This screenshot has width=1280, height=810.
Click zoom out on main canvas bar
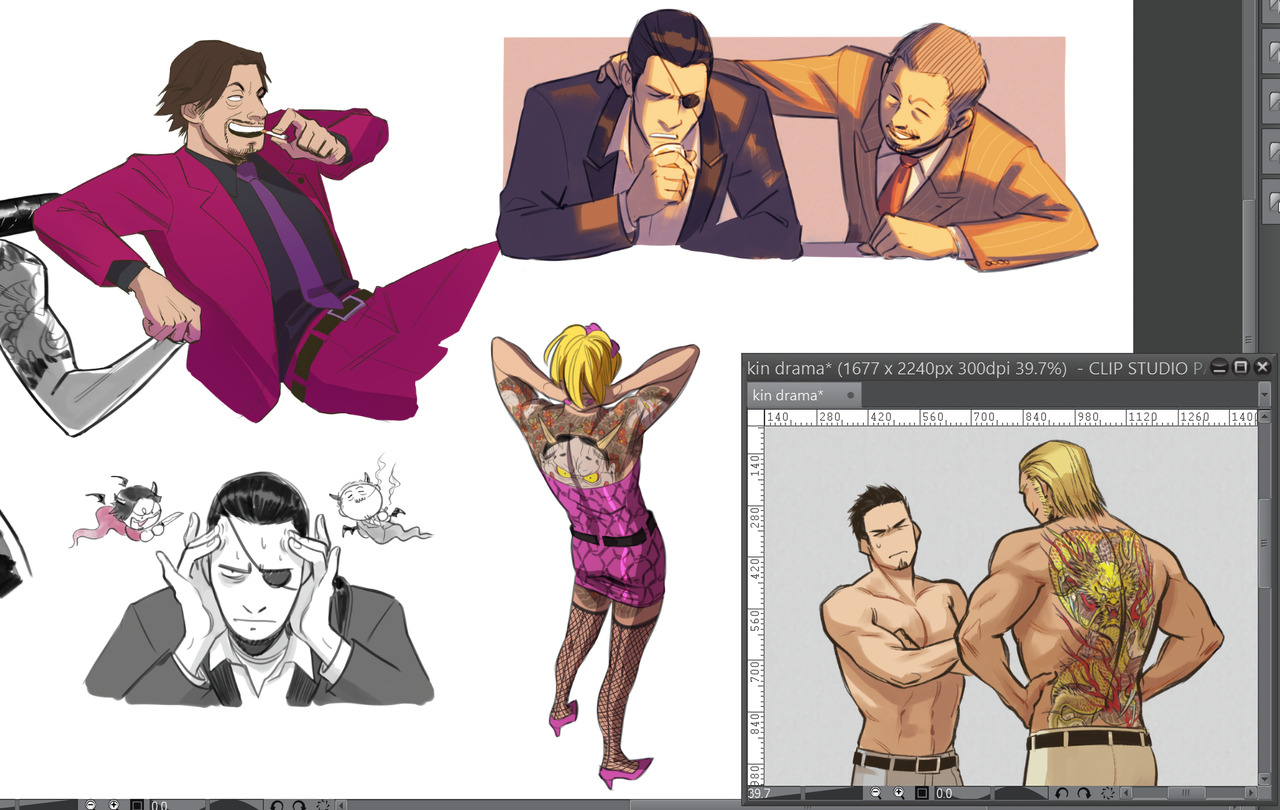point(91,804)
